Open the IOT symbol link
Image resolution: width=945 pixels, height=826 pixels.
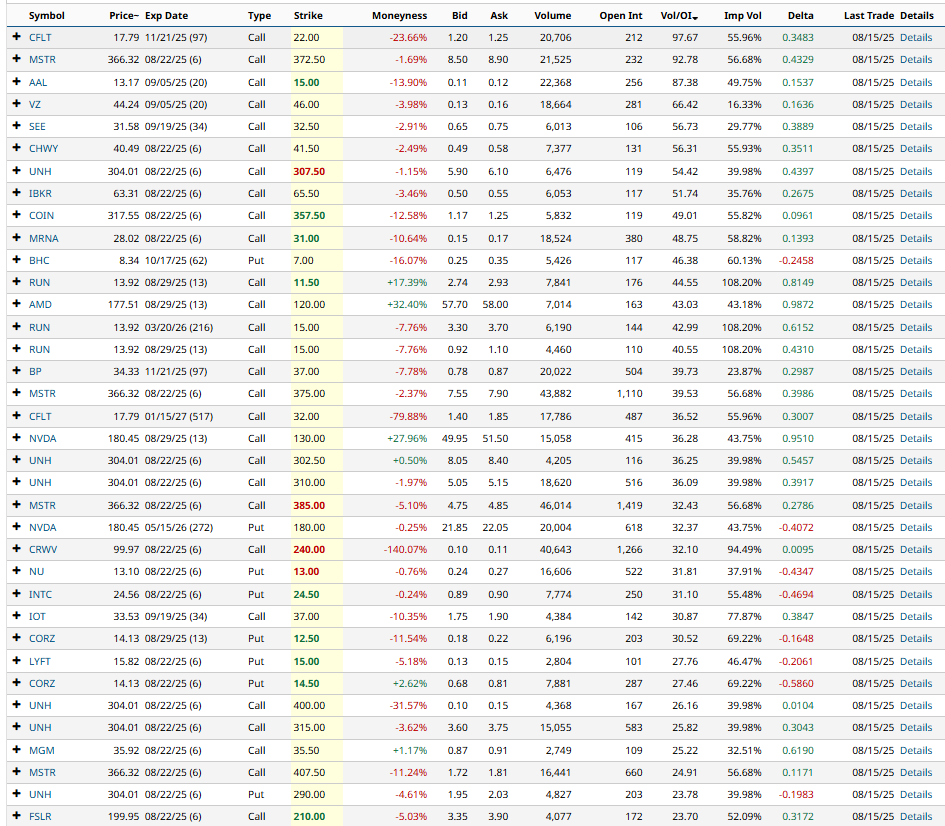tap(37, 616)
